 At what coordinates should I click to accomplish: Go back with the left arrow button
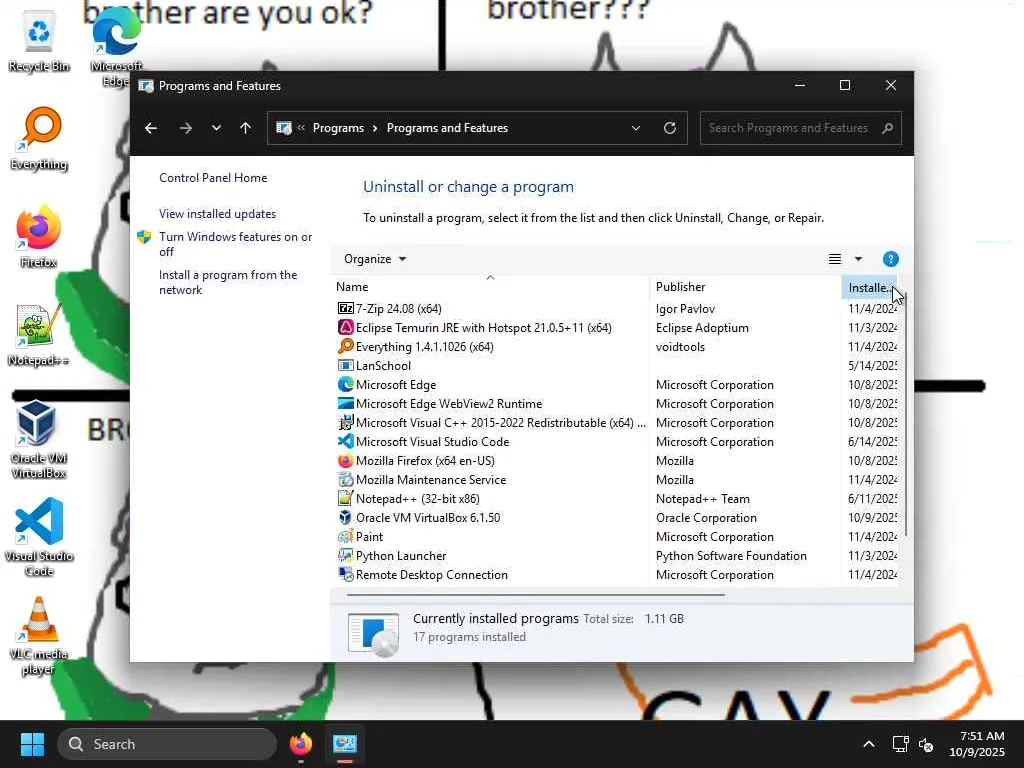coord(151,128)
